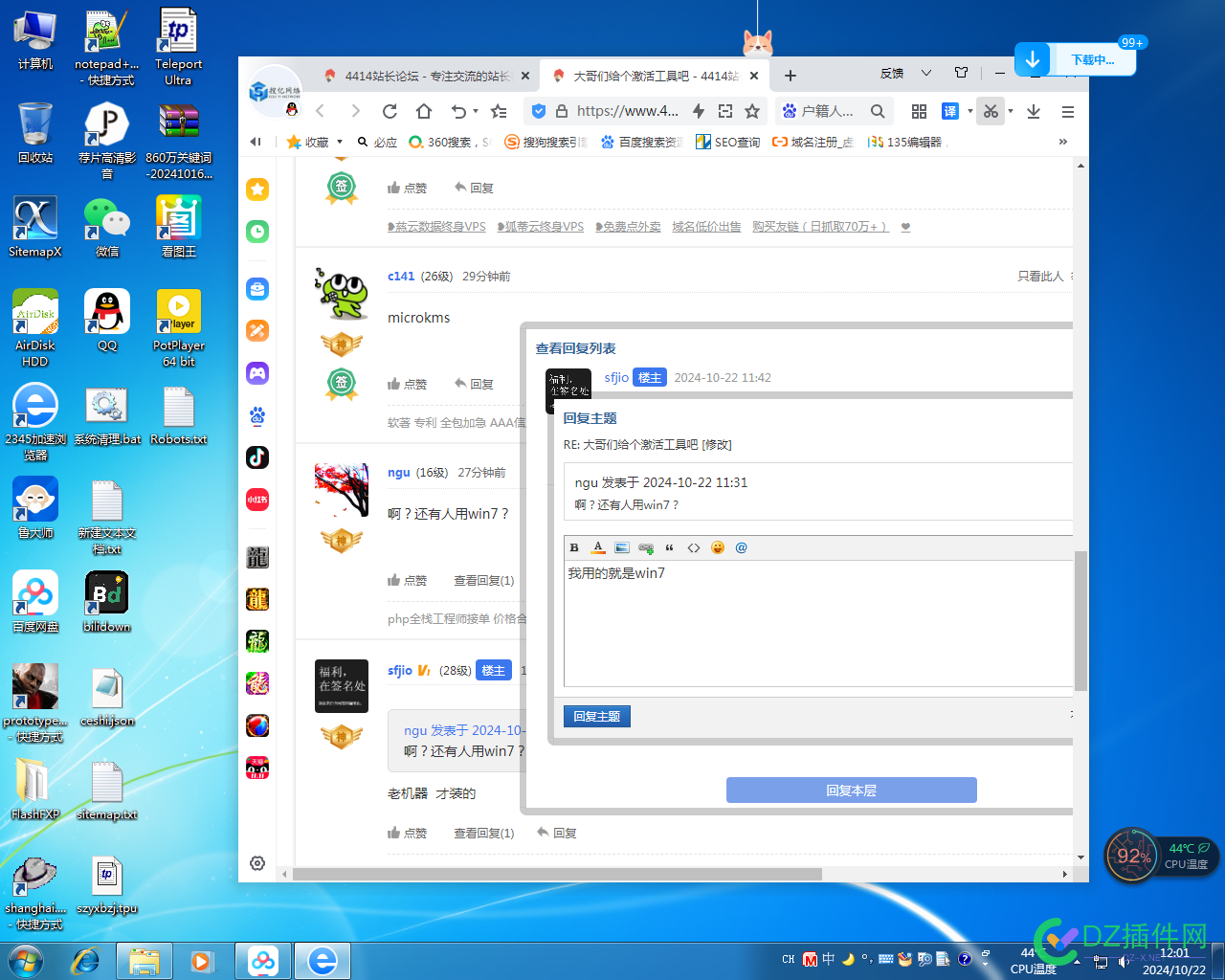Click 只看此人 on c141's post
1225x980 pixels.
[1040, 276]
